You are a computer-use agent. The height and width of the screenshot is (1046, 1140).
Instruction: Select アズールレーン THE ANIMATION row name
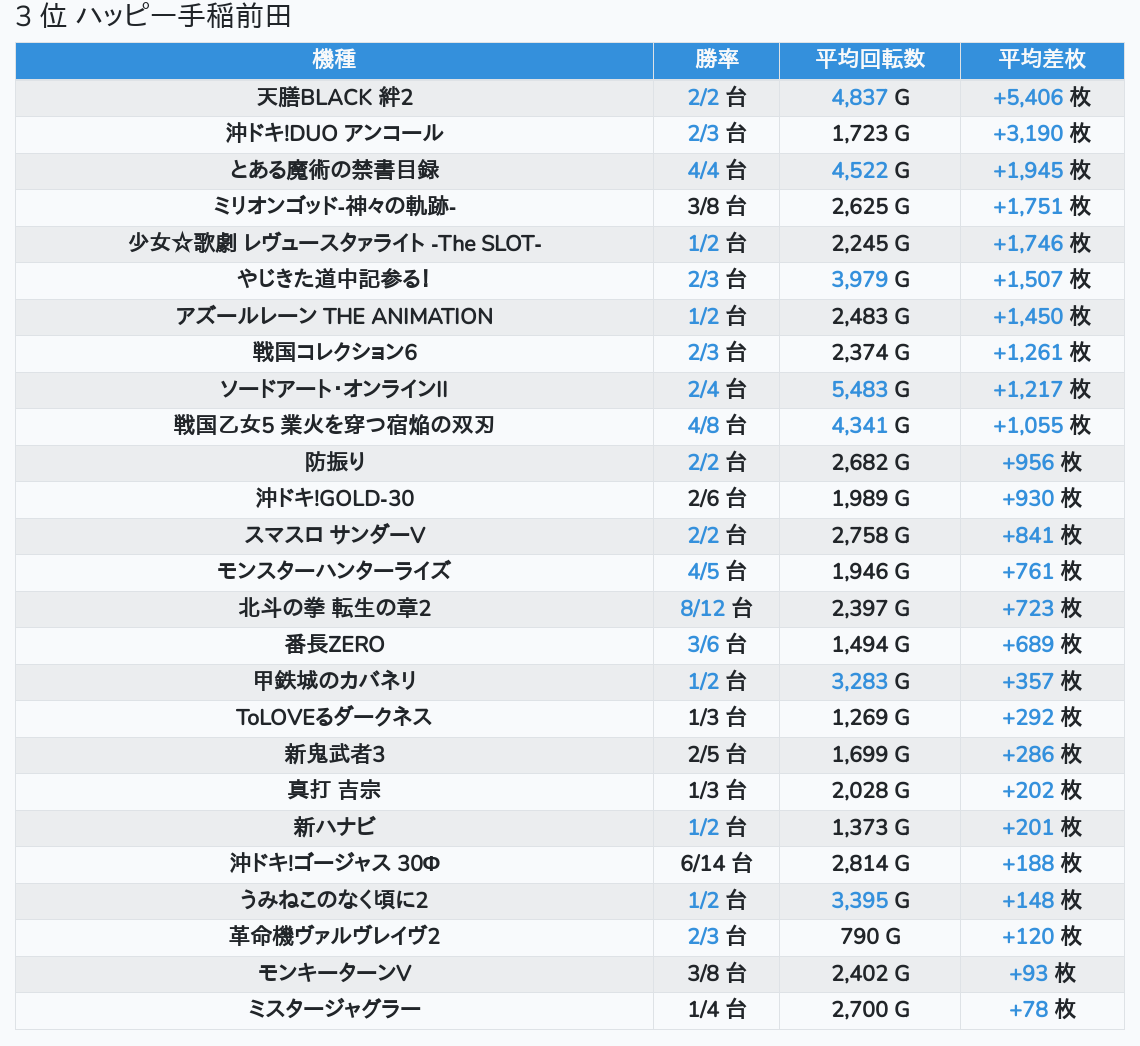tap(334, 316)
